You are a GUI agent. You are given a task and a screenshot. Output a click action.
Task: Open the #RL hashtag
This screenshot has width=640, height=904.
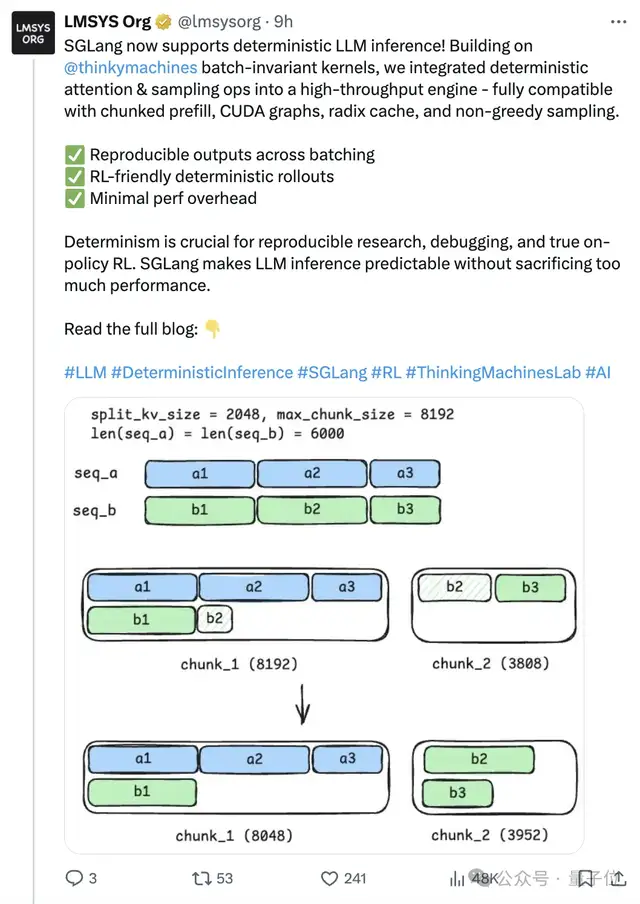(386, 373)
